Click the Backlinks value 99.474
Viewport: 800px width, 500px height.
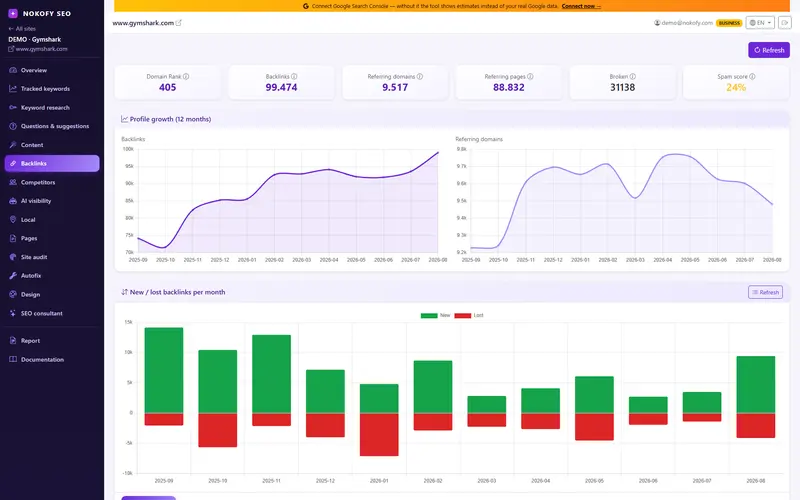point(281,87)
